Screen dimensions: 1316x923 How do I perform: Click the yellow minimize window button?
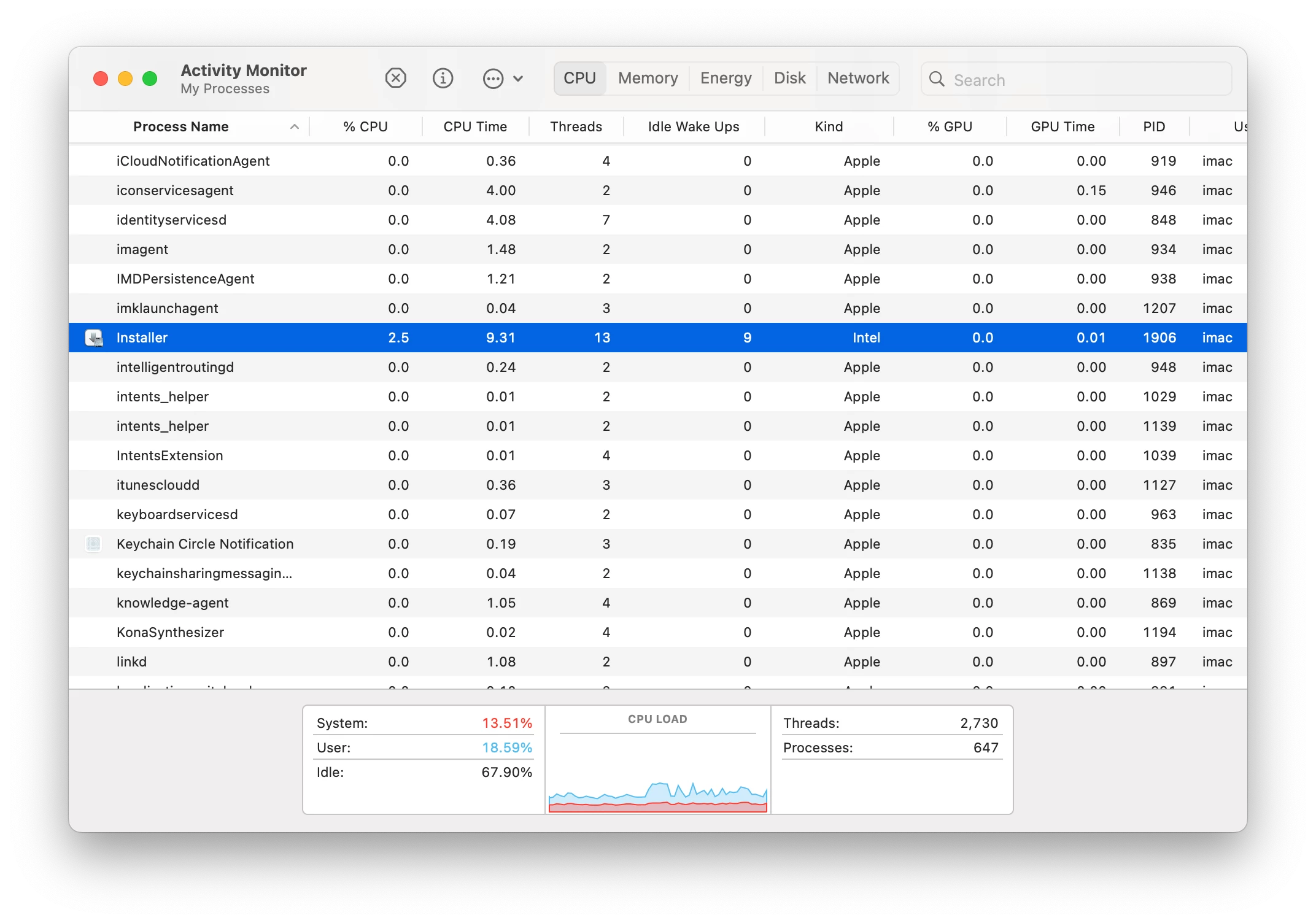click(125, 79)
